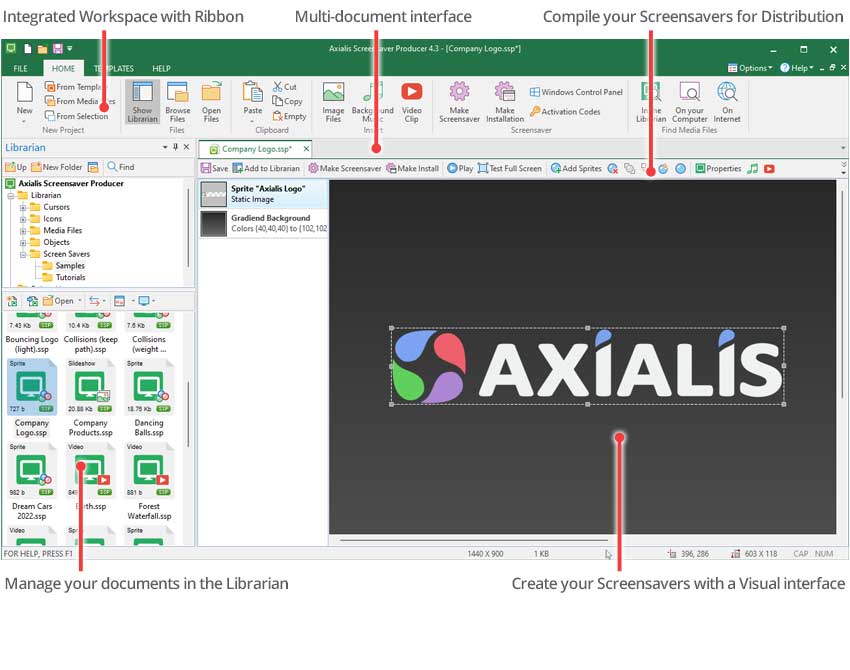Switch to the HELP ribbon tab
850x670 pixels.
tap(162, 68)
